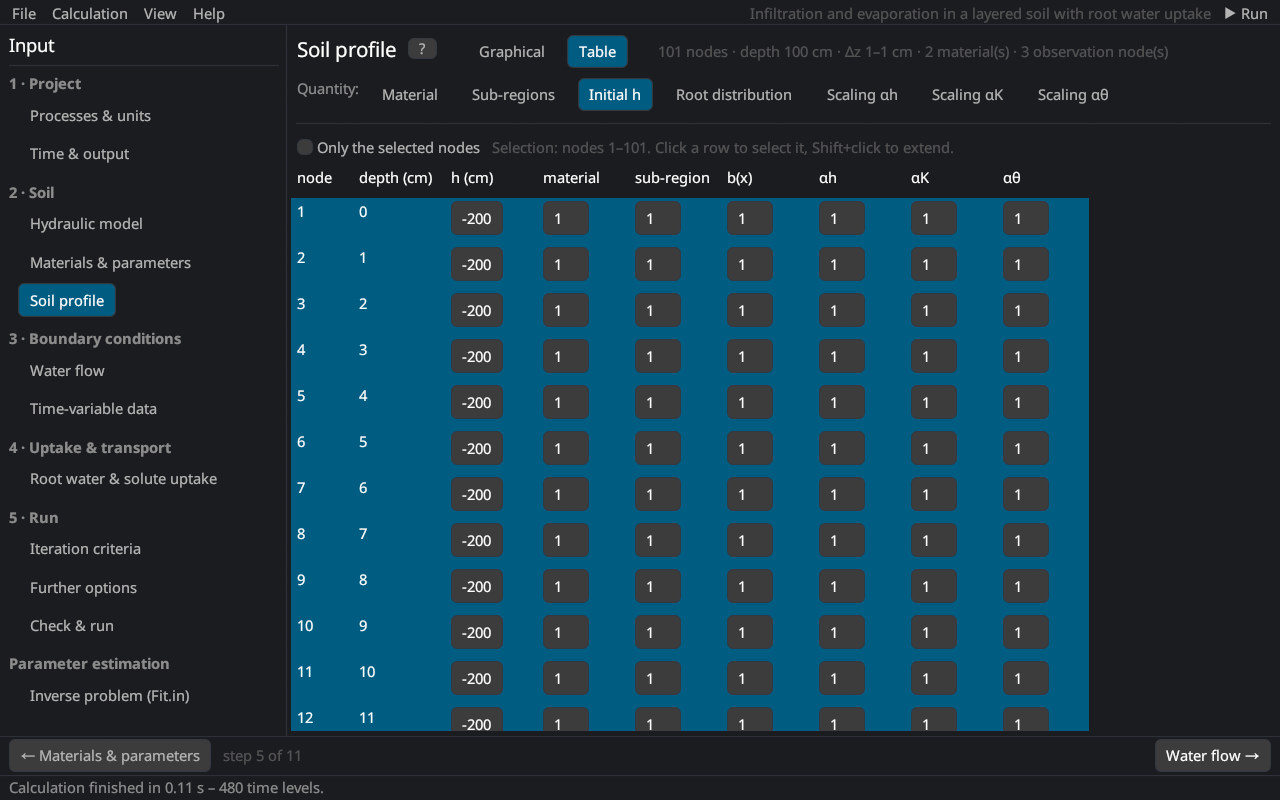Click the material field of node 5
The height and width of the screenshot is (800, 1280).
tap(566, 402)
